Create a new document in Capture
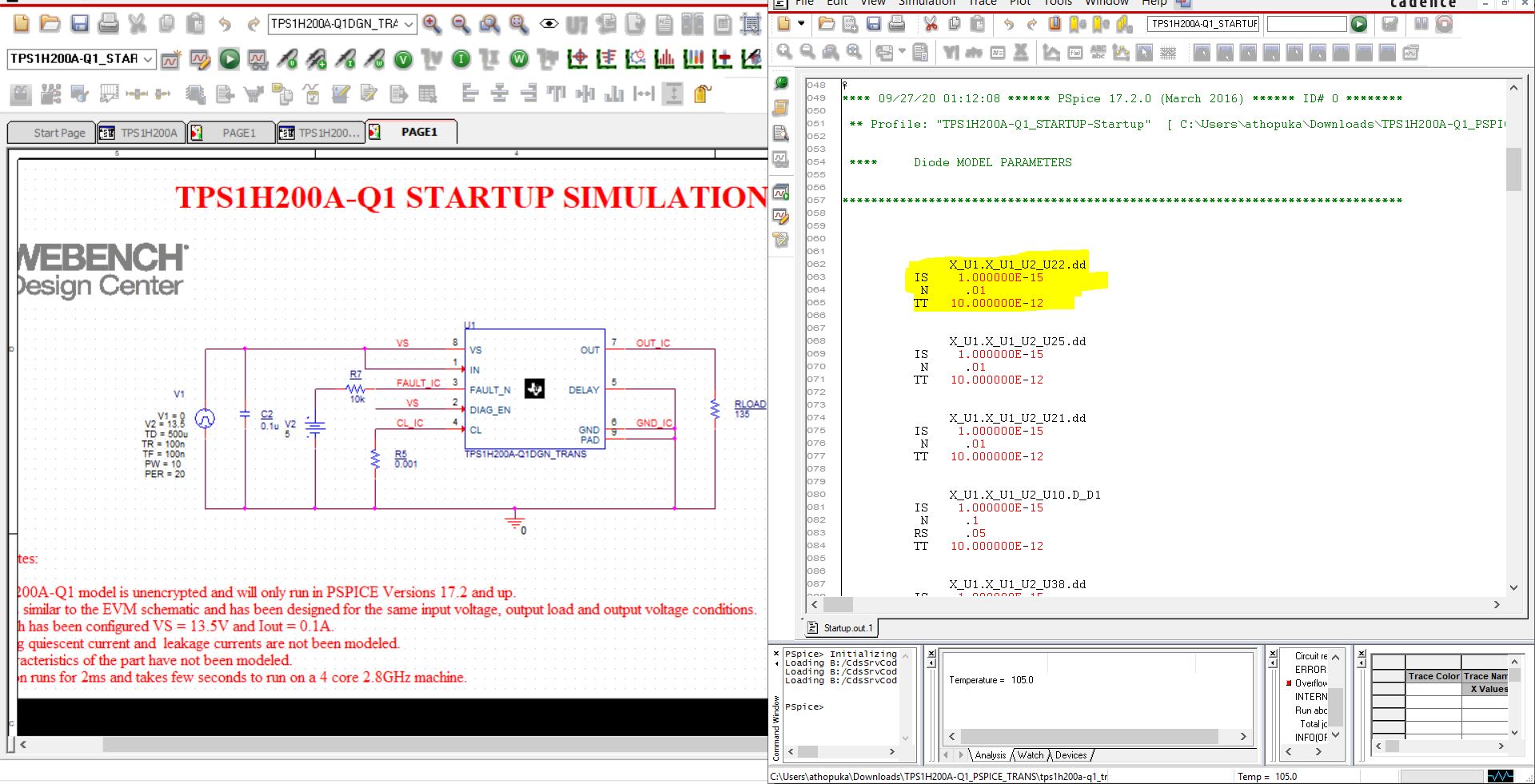The height and width of the screenshot is (784, 1535). (x=22, y=24)
